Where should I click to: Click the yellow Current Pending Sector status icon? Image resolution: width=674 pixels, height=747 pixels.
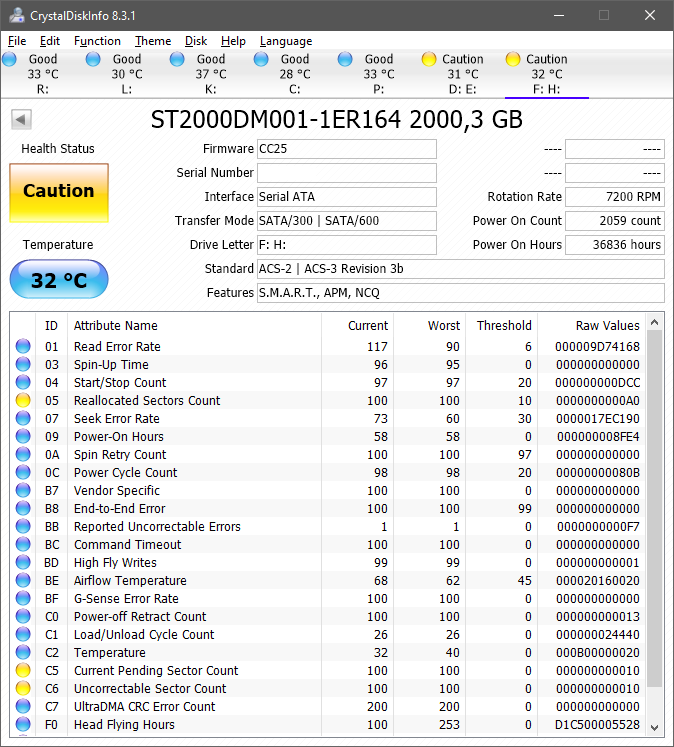coord(23,671)
